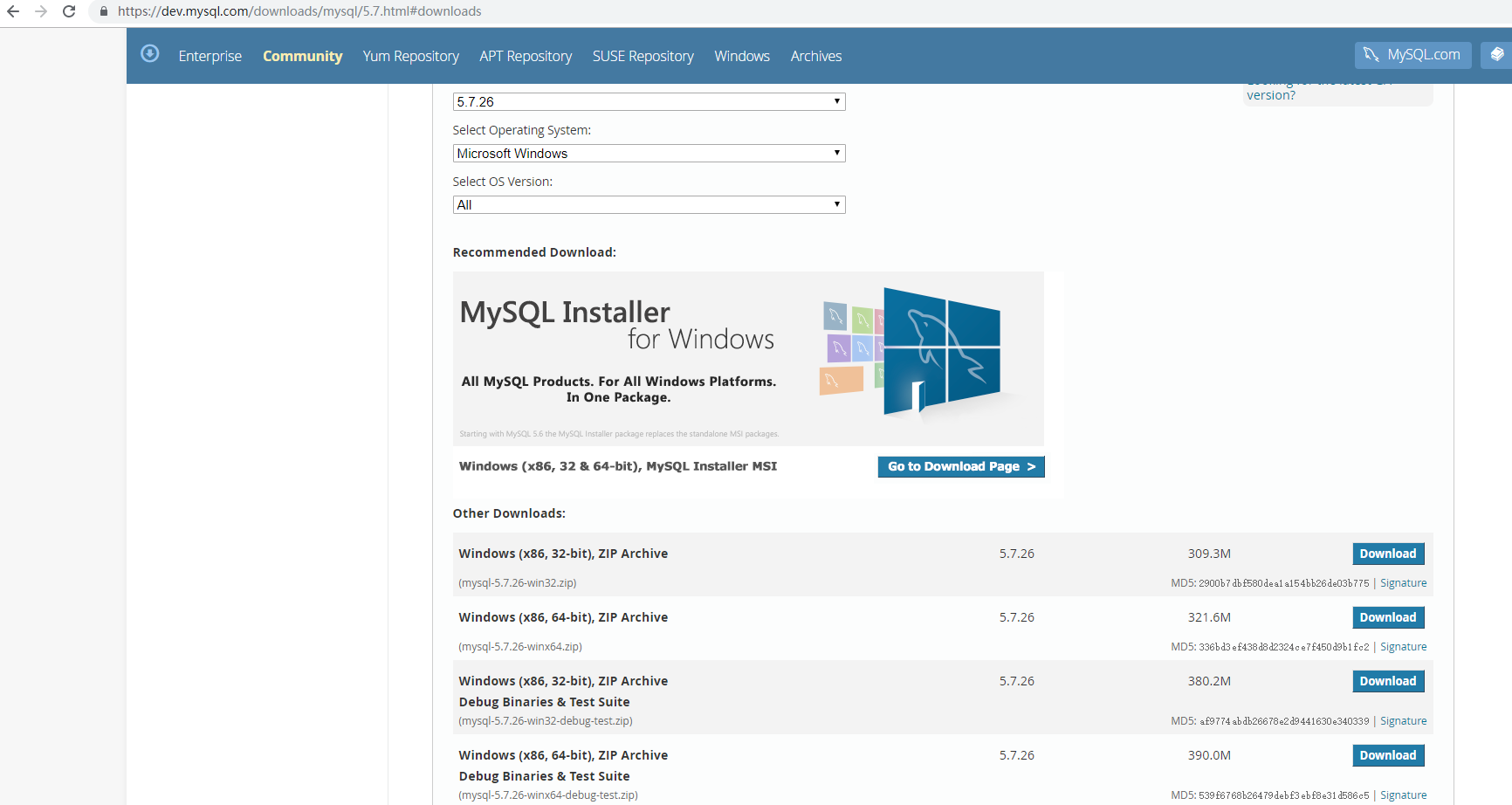
Task: Click the filename (mysql-5.7.26-win32-debug-test.zip)
Action: tap(546, 721)
